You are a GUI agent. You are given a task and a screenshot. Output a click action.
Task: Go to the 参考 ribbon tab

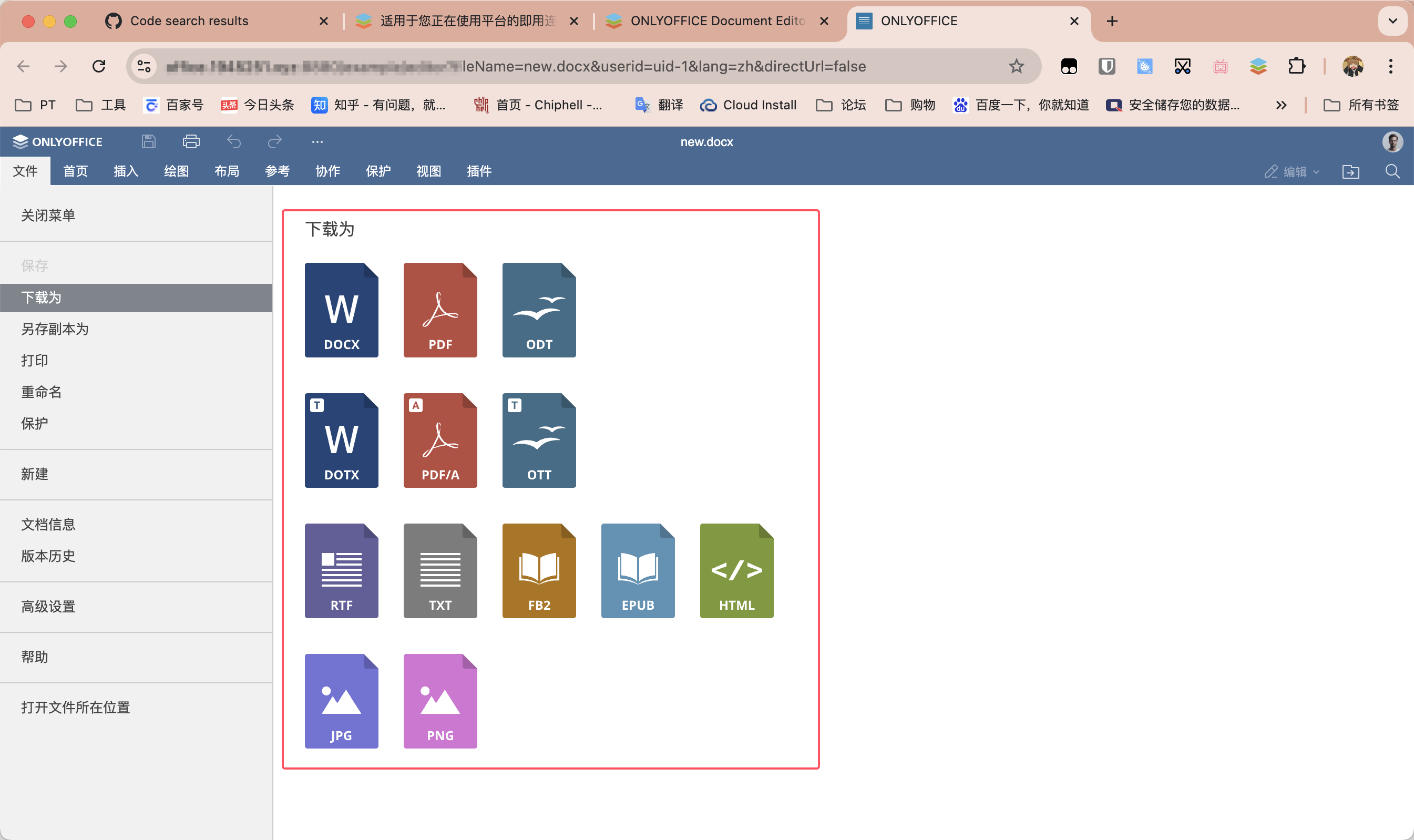[x=277, y=171]
